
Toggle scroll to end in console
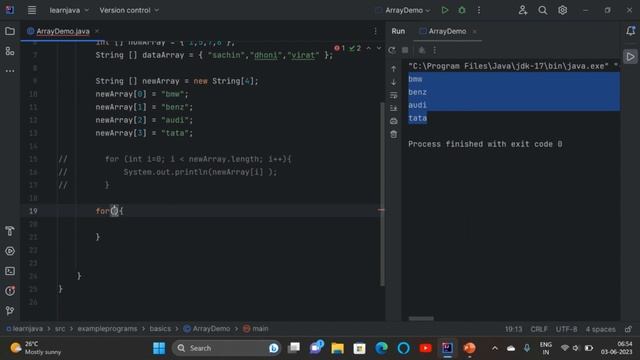tap(393, 108)
